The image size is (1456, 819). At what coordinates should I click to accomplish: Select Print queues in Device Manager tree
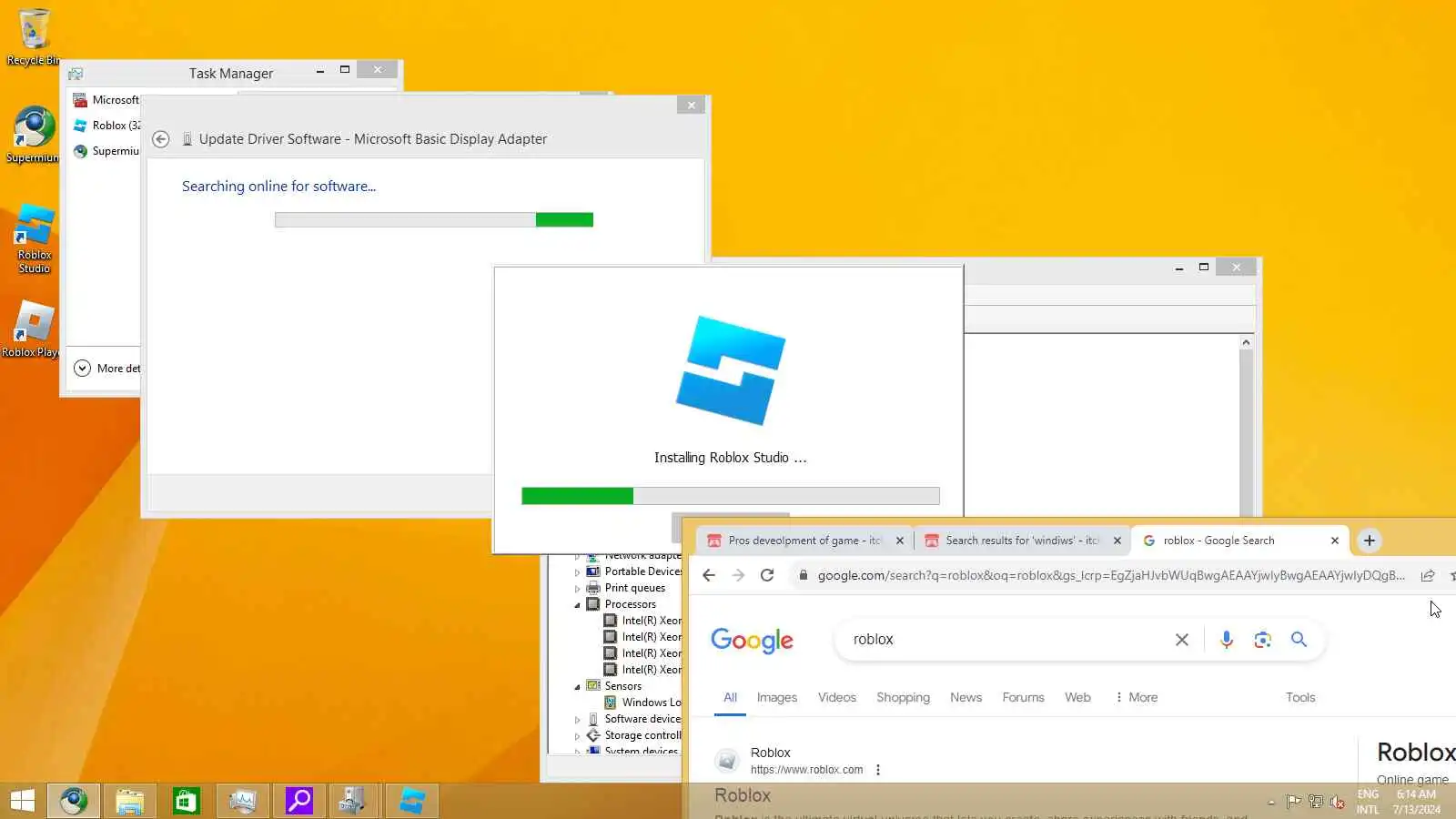click(x=634, y=588)
